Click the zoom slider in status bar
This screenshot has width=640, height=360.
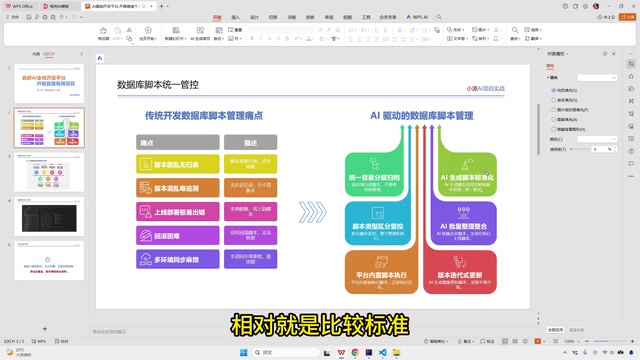pos(609,341)
